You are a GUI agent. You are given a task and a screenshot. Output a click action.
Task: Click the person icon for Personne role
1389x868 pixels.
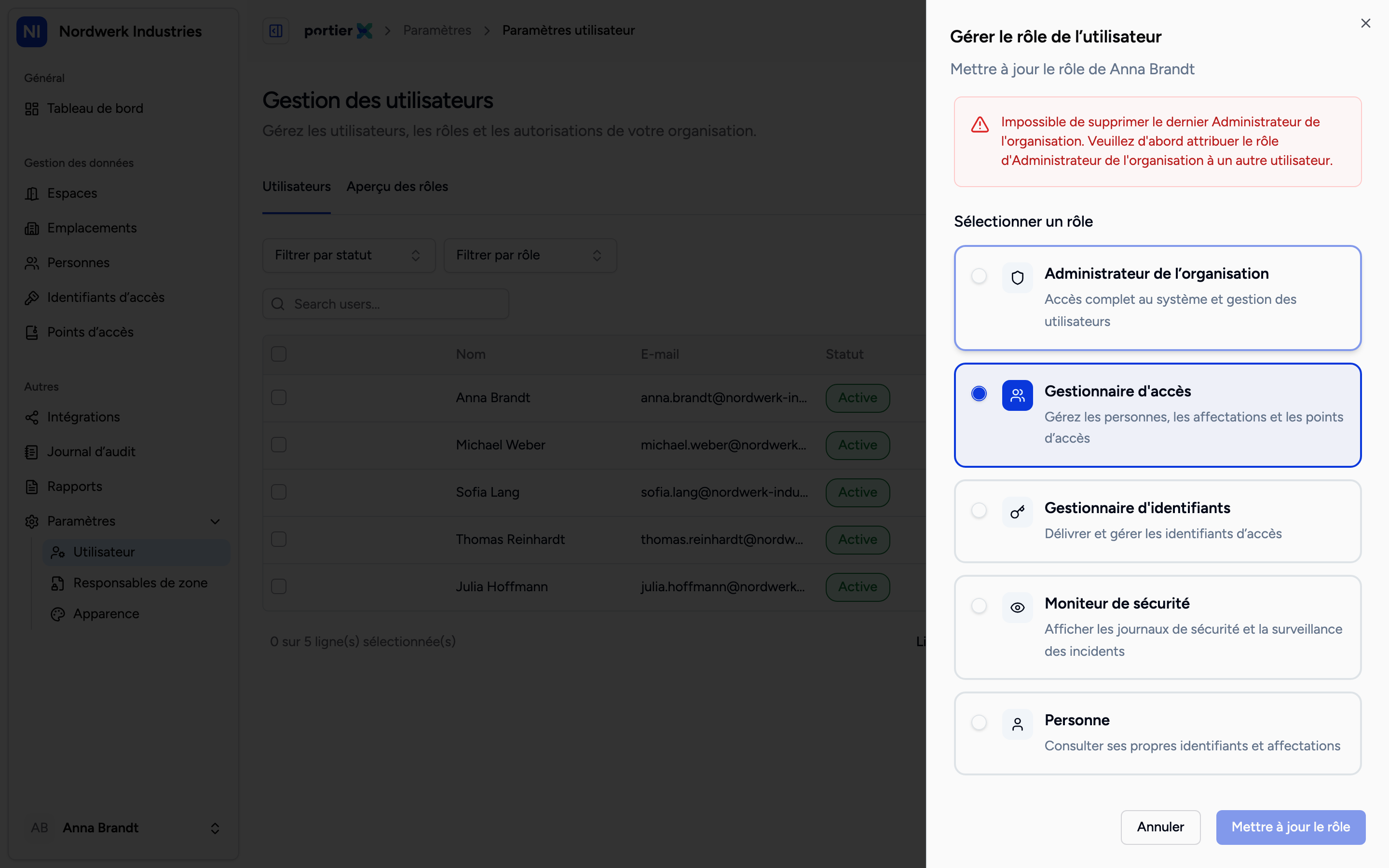tap(1017, 724)
